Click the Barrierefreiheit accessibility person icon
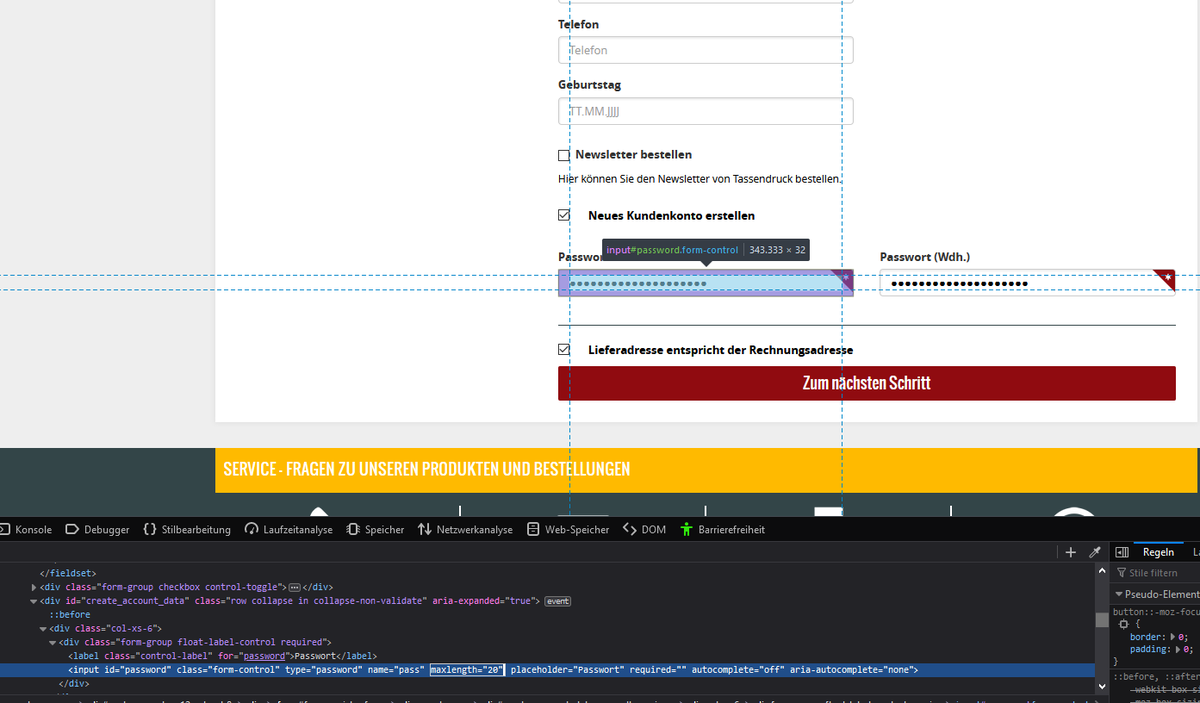This screenshot has height=703, width=1200. (x=686, y=530)
